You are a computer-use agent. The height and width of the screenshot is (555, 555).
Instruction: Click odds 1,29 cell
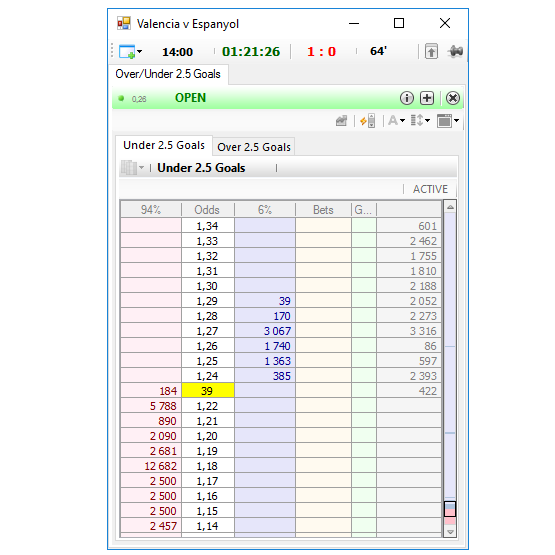208,301
